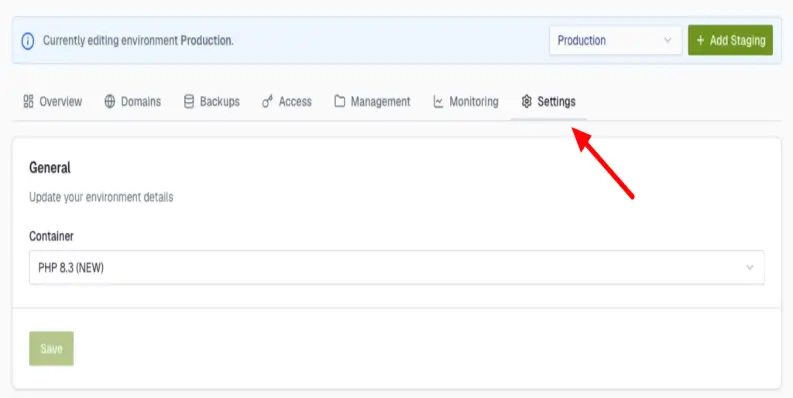Open the Management tab

[x=372, y=102]
